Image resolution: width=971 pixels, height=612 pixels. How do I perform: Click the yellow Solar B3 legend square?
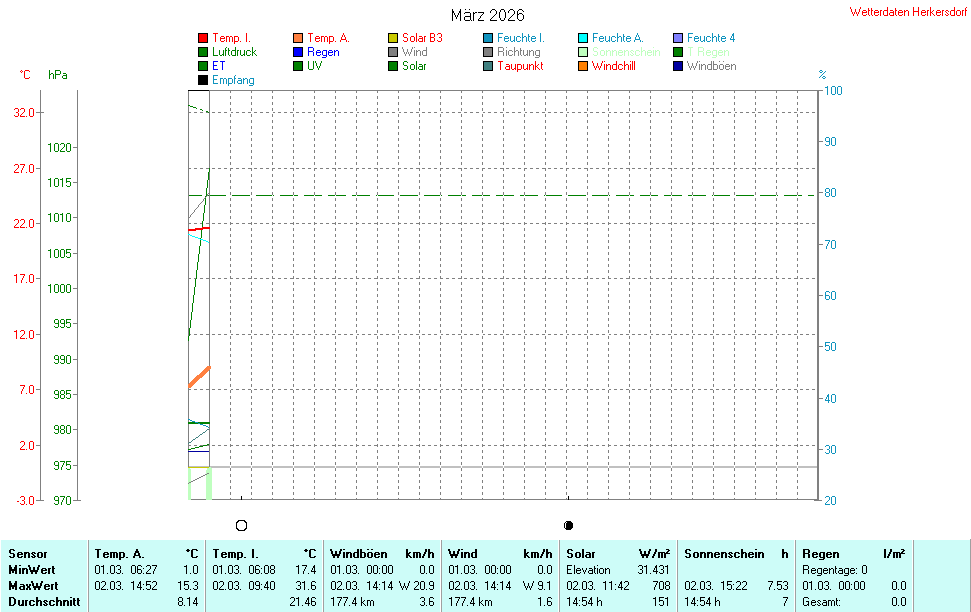coord(393,38)
